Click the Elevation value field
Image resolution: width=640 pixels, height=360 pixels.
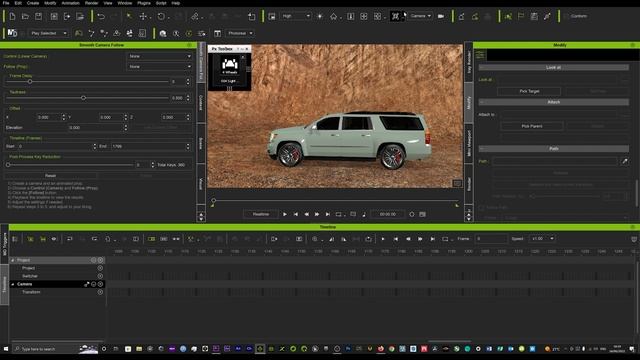[x=96, y=128]
